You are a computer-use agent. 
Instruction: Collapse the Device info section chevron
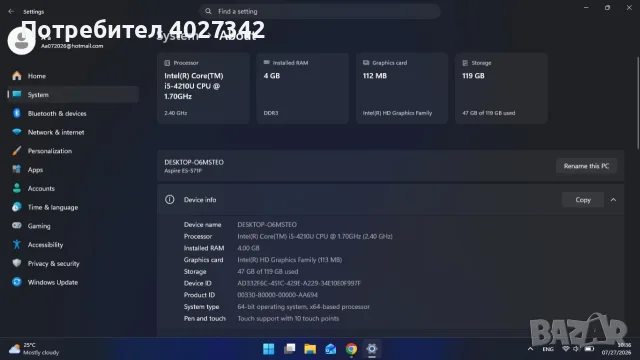[613, 200]
